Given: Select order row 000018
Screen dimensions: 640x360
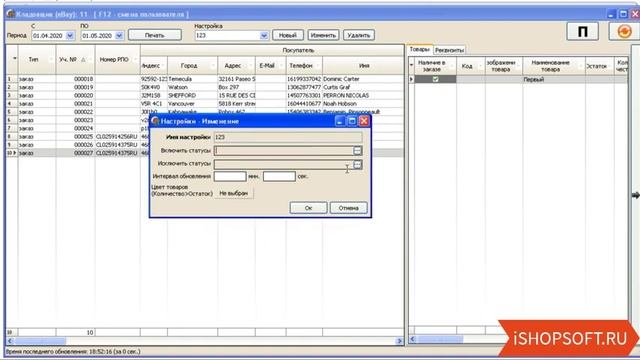Looking at the screenshot, I should click(x=204, y=79).
